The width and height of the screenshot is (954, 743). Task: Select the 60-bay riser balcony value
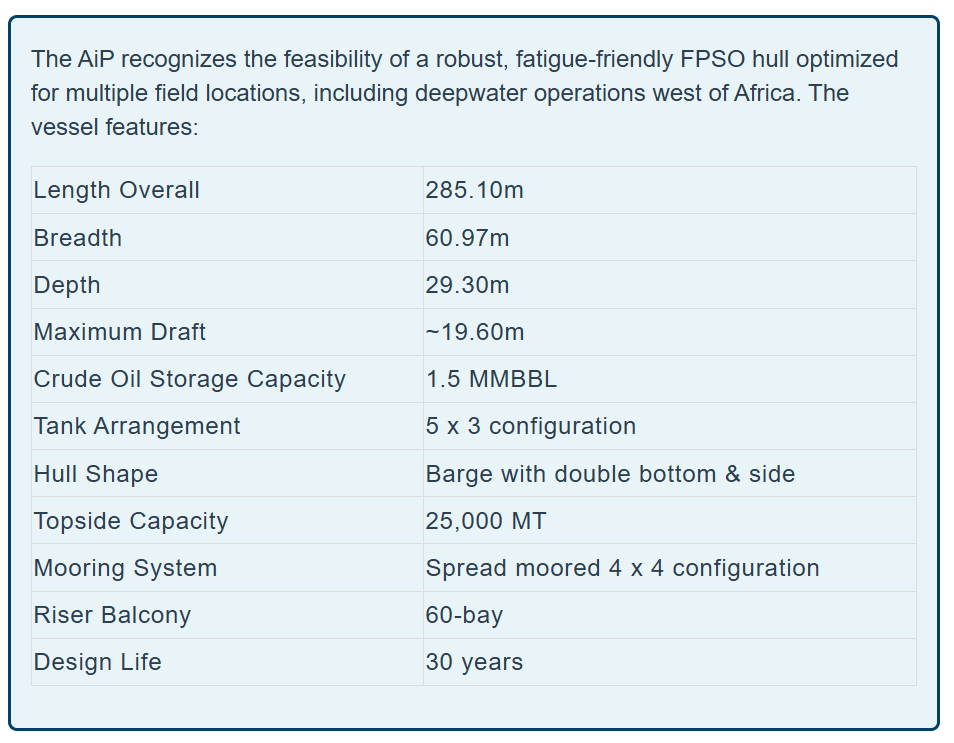[x=464, y=615]
